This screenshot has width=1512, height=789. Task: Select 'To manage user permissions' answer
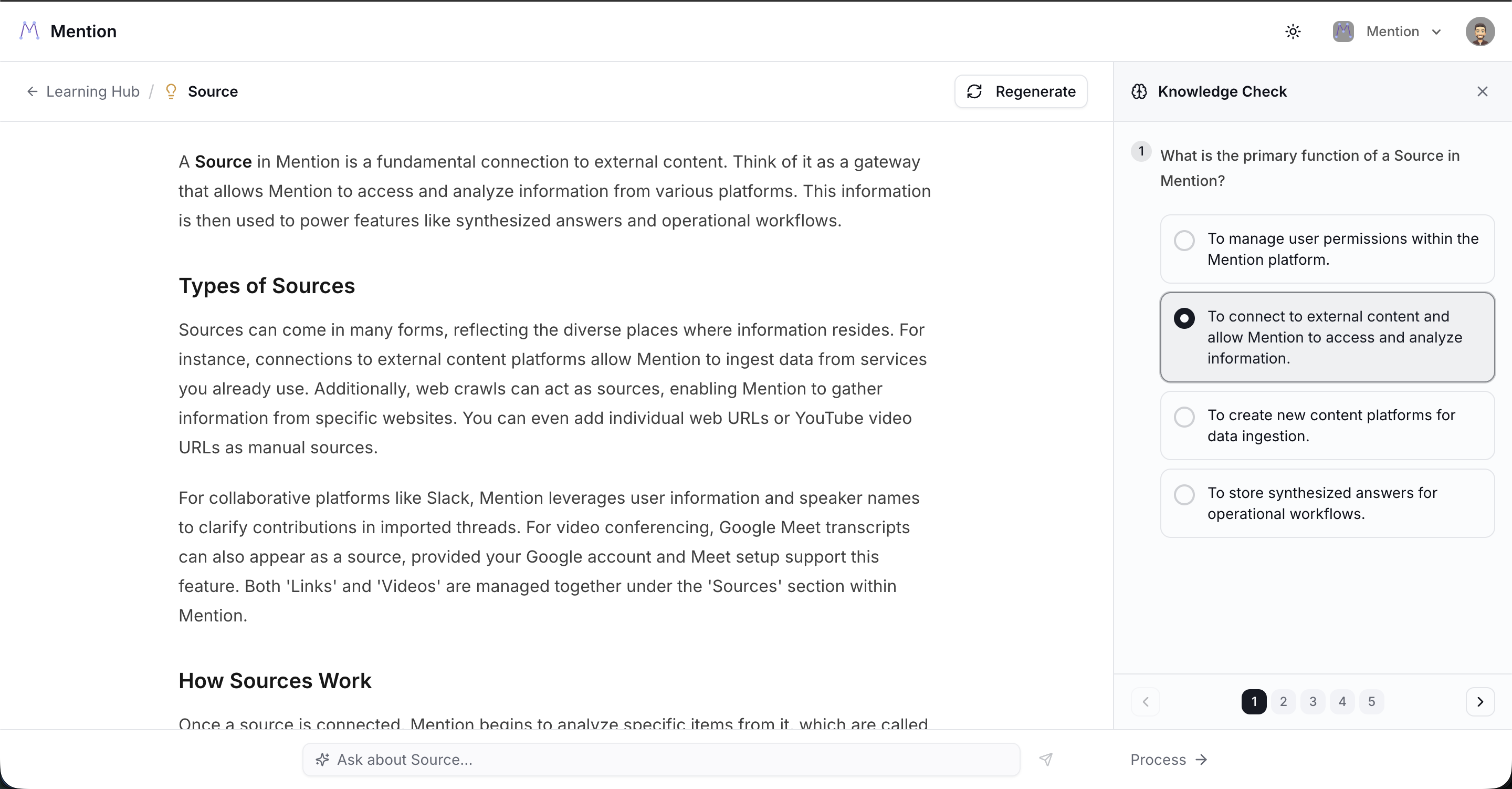(x=1327, y=249)
